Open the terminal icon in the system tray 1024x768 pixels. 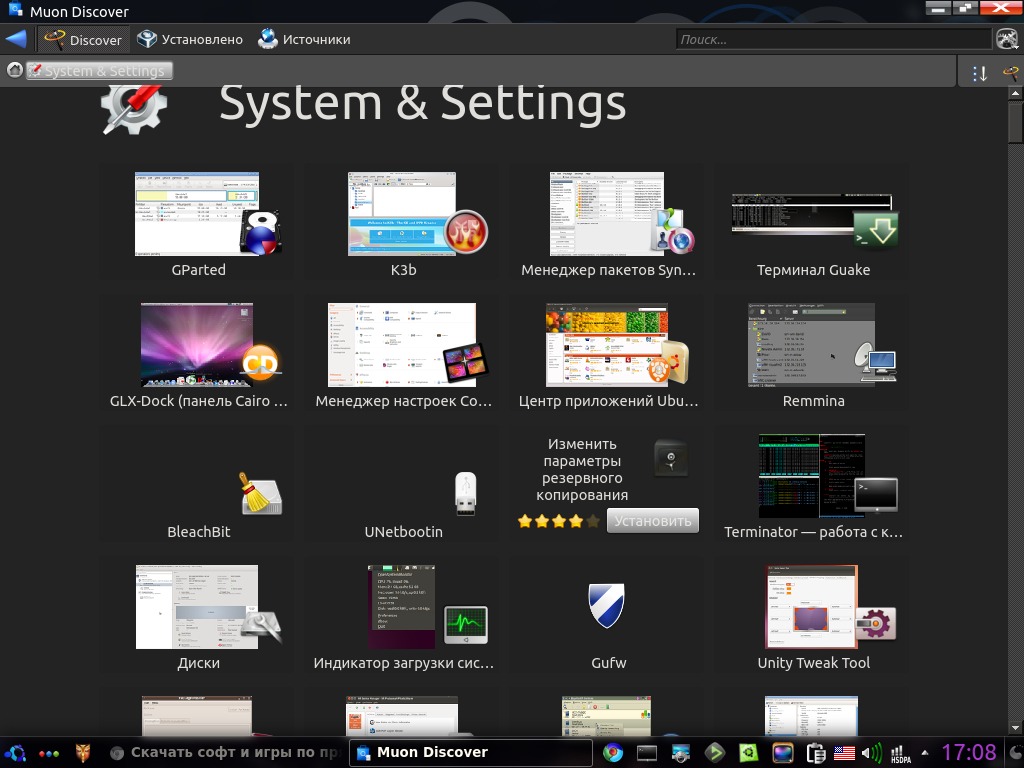point(647,753)
